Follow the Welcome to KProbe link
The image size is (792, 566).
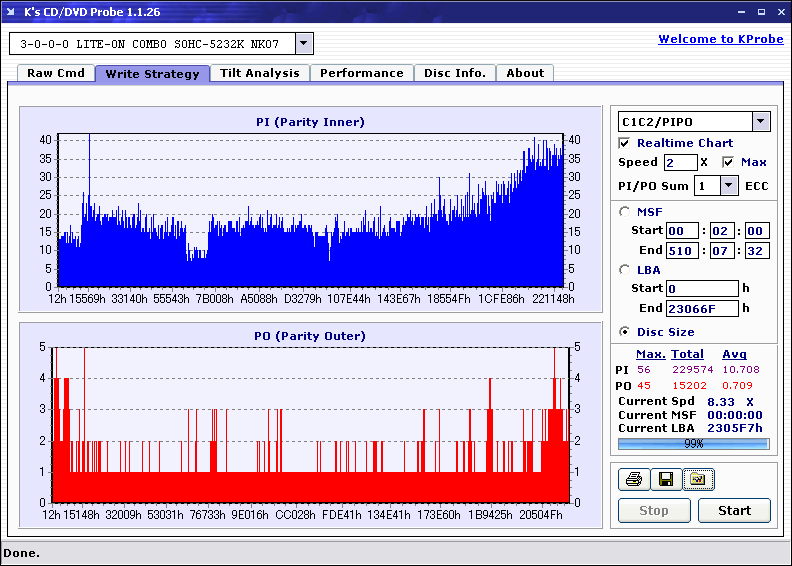click(720, 39)
